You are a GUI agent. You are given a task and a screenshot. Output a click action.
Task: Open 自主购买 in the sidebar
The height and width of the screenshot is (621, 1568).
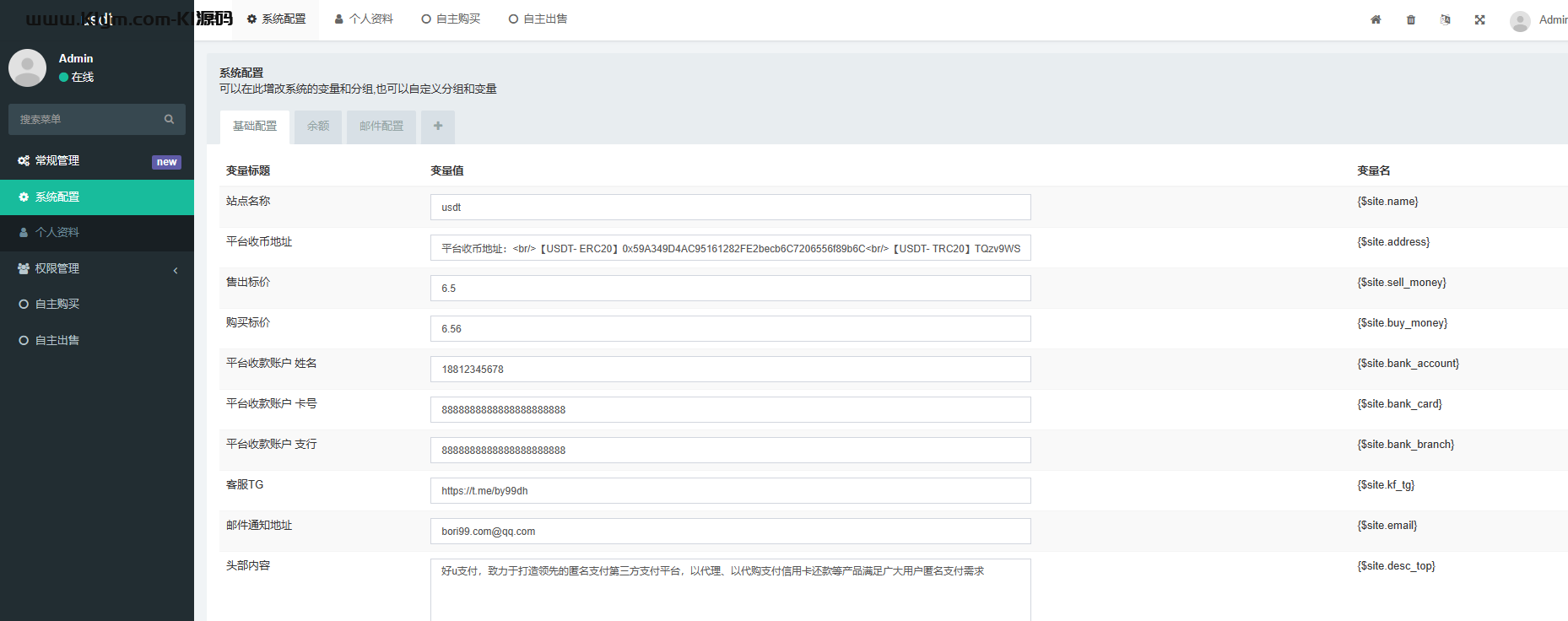(x=57, y=305)
